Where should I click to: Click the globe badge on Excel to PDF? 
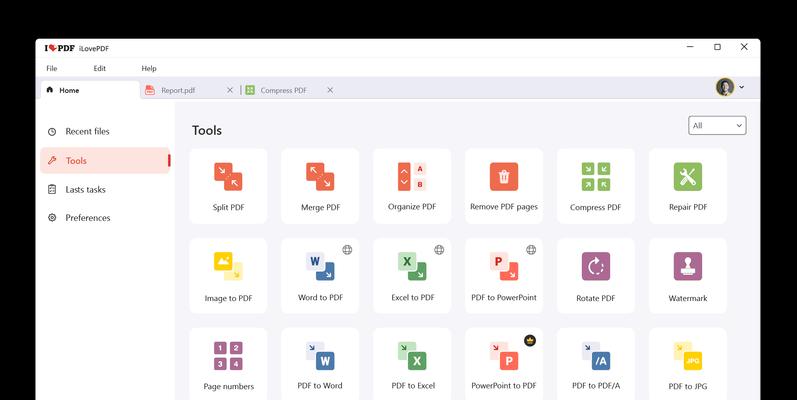point(439,250)
